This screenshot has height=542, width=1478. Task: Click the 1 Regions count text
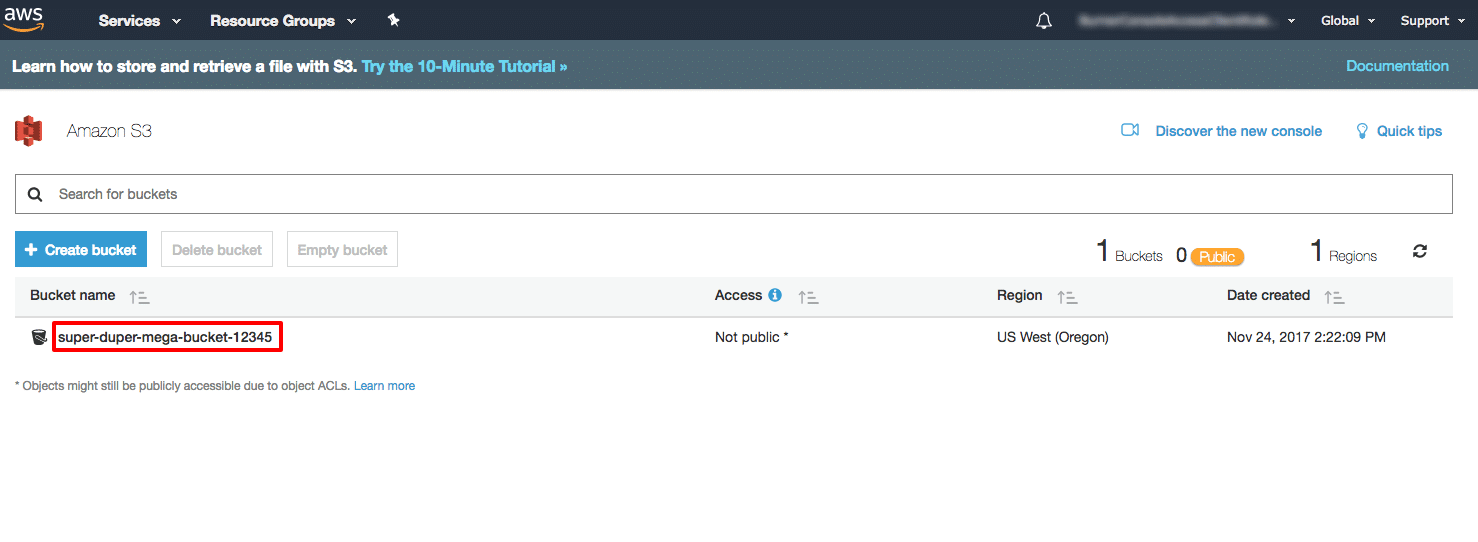(x=1343, y=252)
